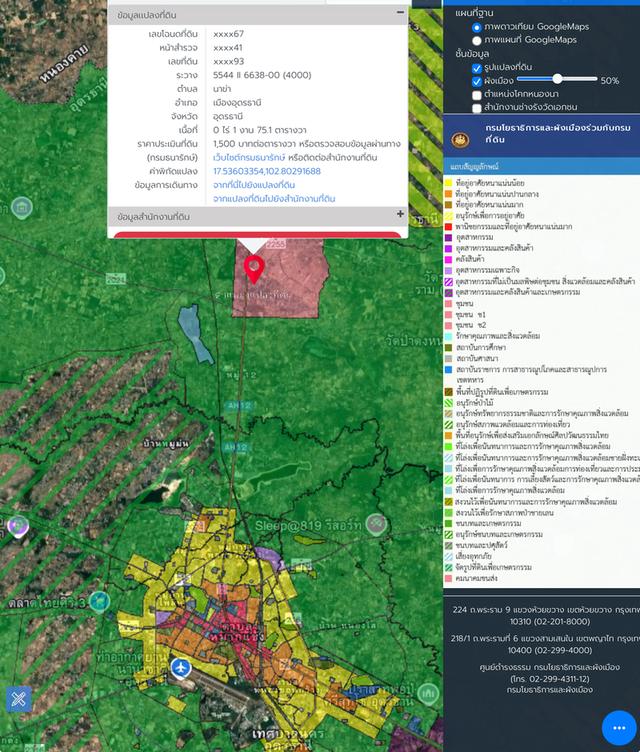Toggle the ผังเมือง layer checkbox

477,81
